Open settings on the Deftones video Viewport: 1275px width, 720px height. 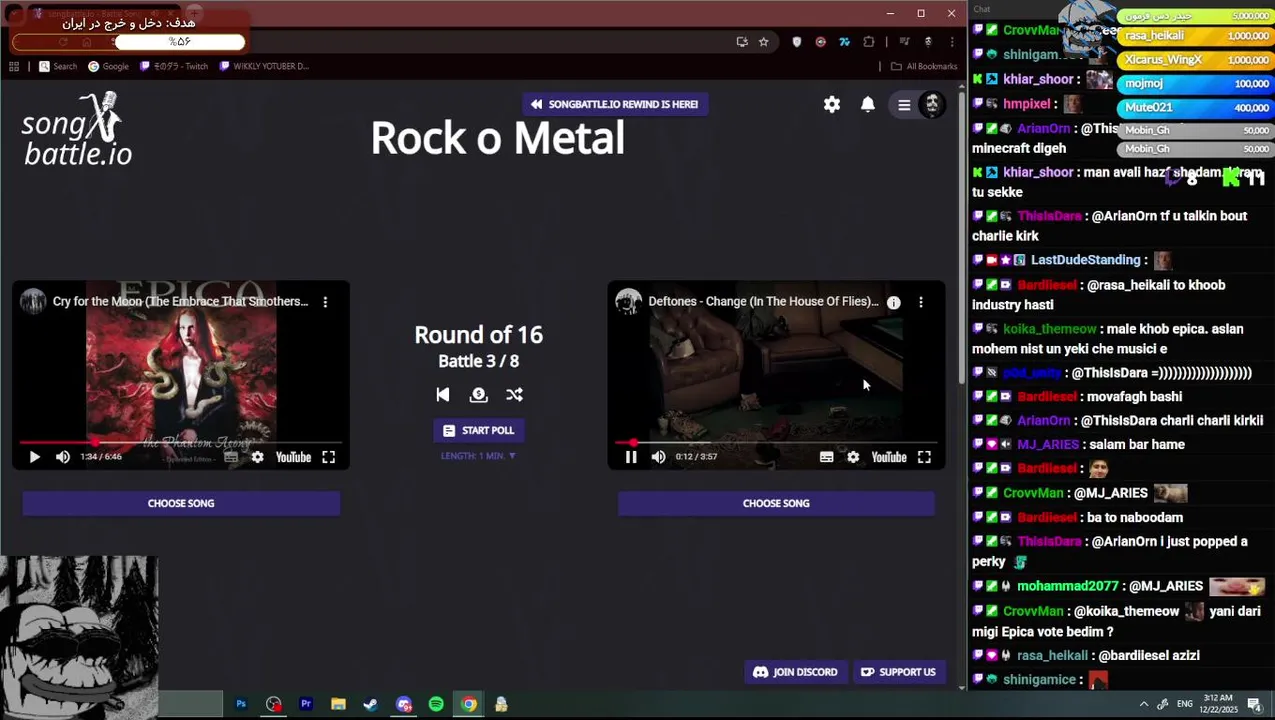point(853,457)
